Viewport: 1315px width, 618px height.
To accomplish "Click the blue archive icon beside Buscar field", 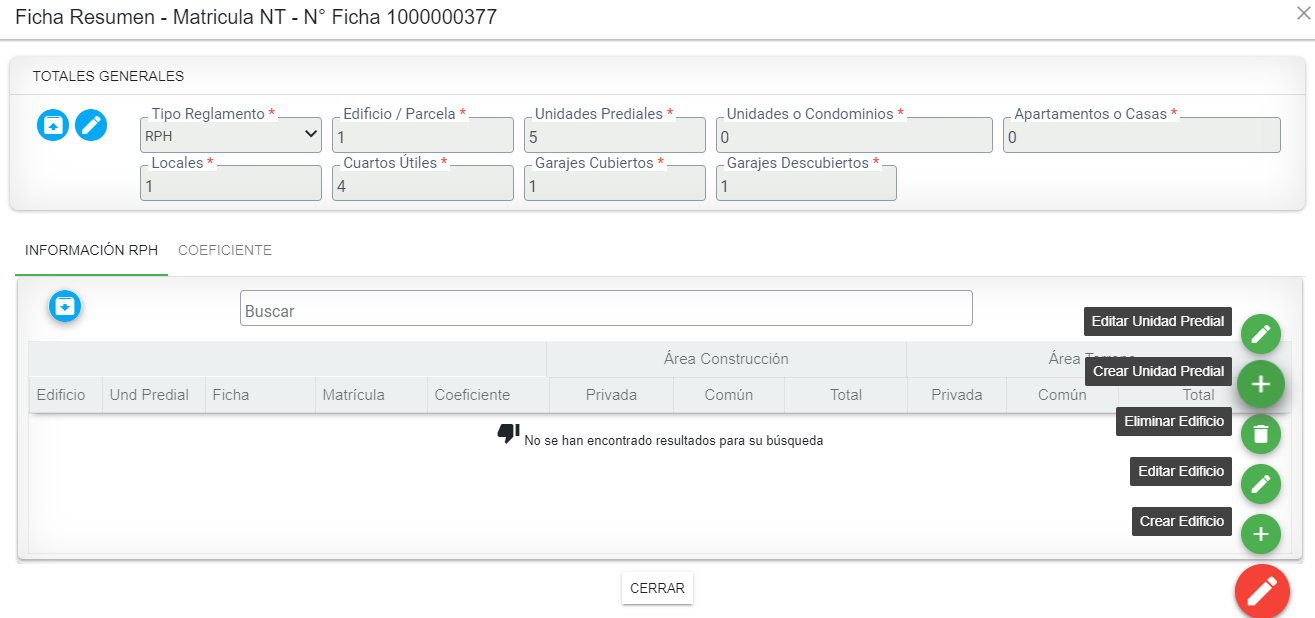I will (x=65, y=306).
